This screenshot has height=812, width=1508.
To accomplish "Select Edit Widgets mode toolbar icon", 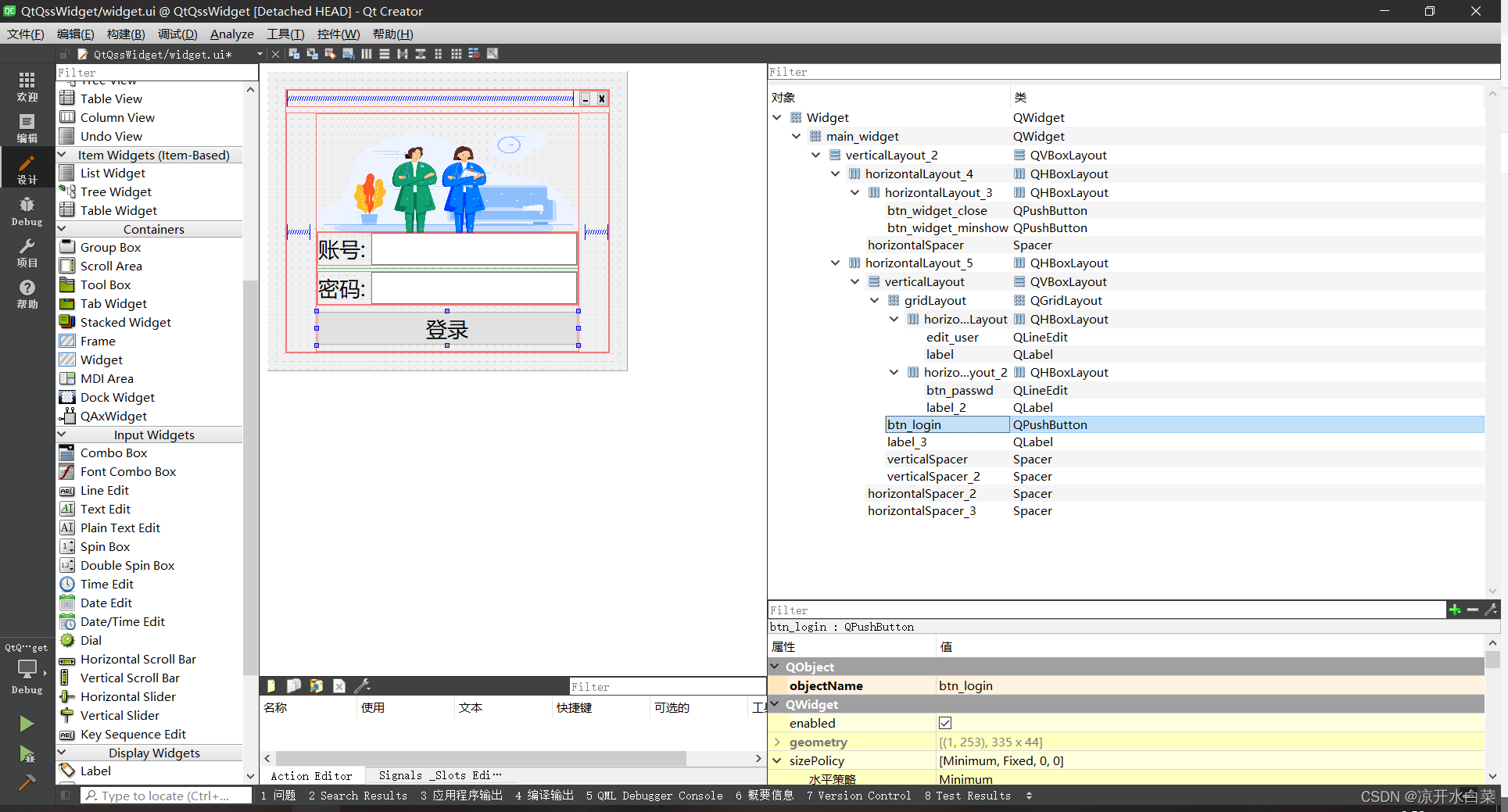I will tap(294, 54).
